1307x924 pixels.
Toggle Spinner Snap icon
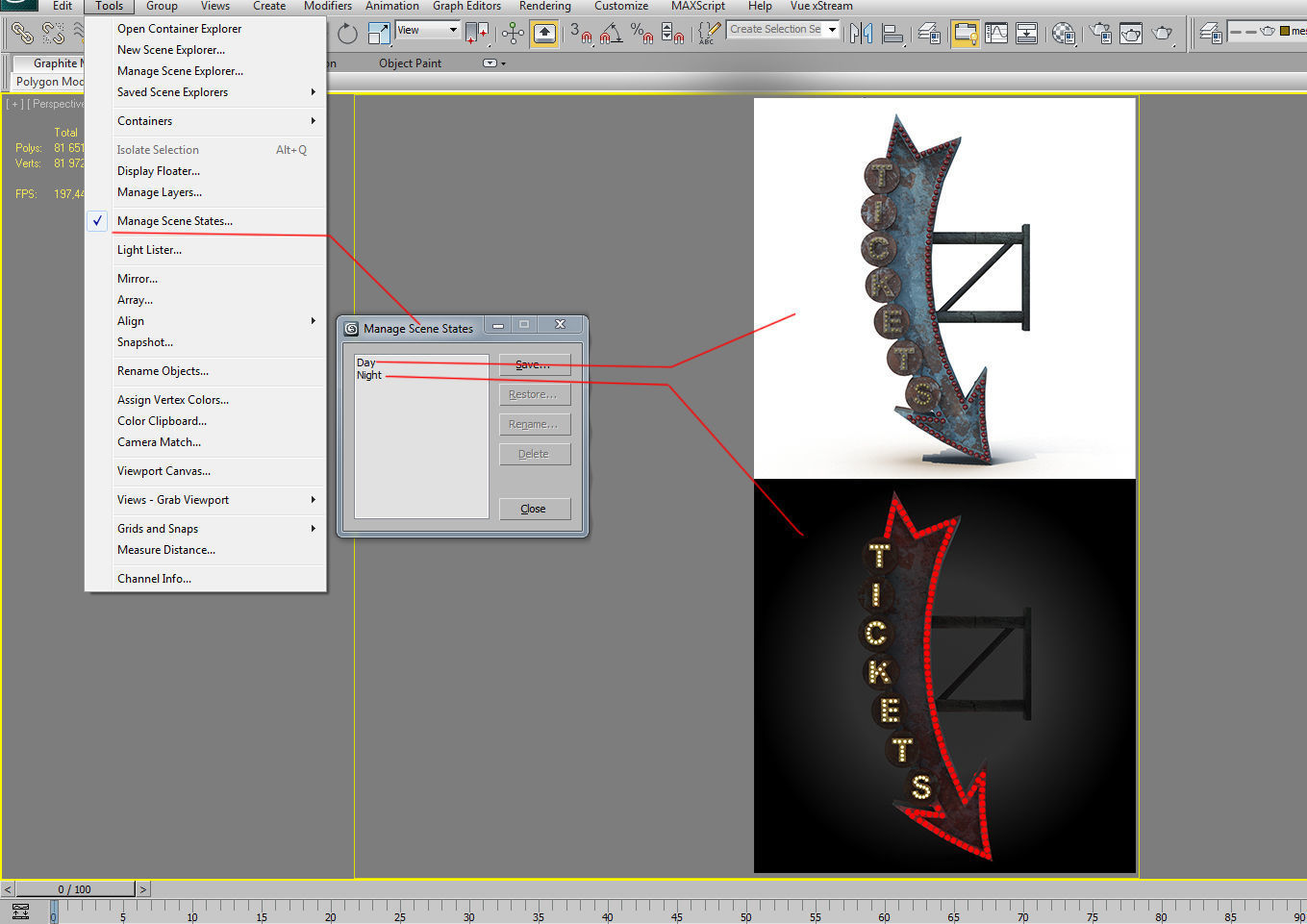coord(673,34)
